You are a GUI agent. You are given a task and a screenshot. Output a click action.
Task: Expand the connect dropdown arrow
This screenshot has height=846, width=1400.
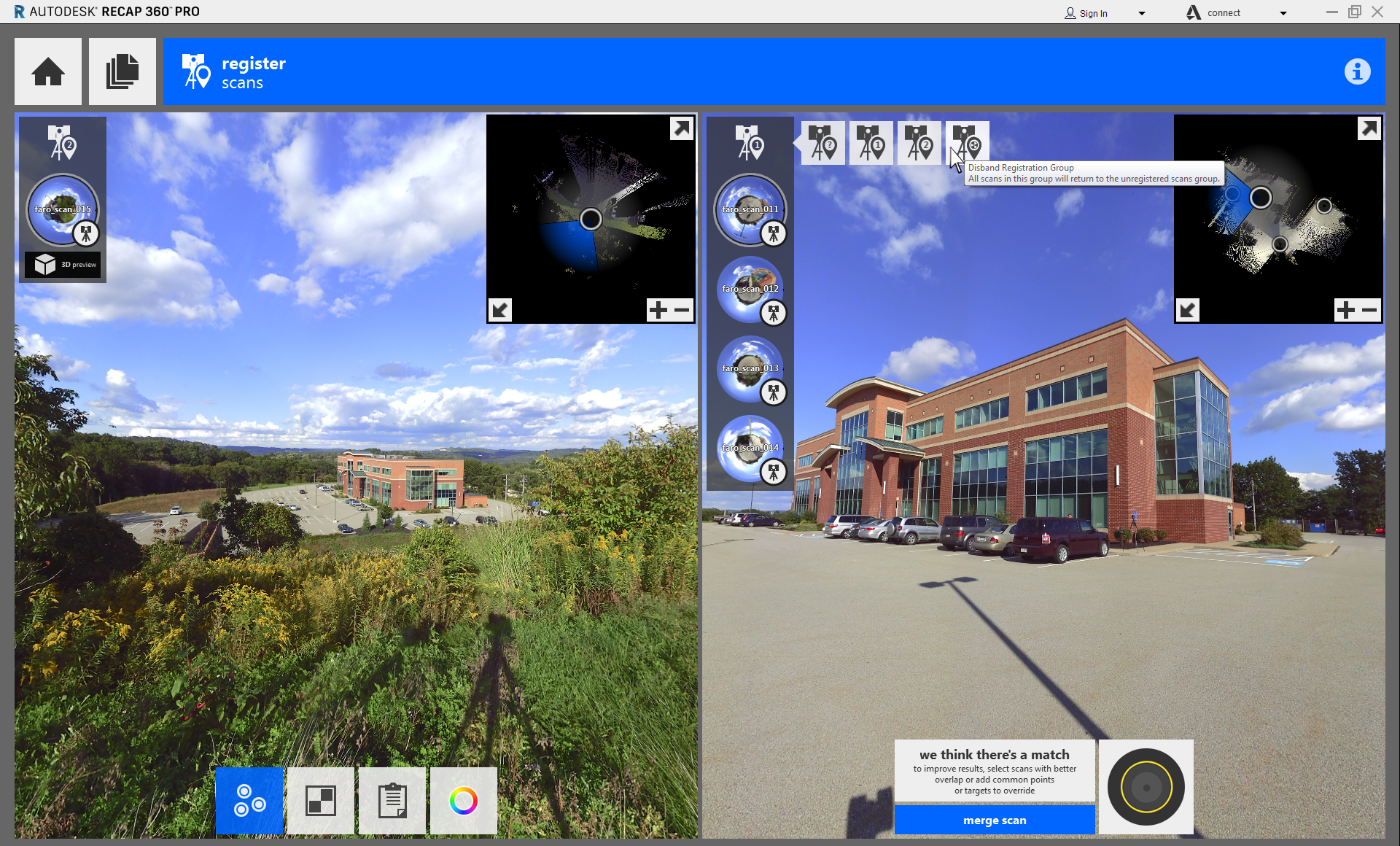pyautogui.click(x=1283, y=13)
